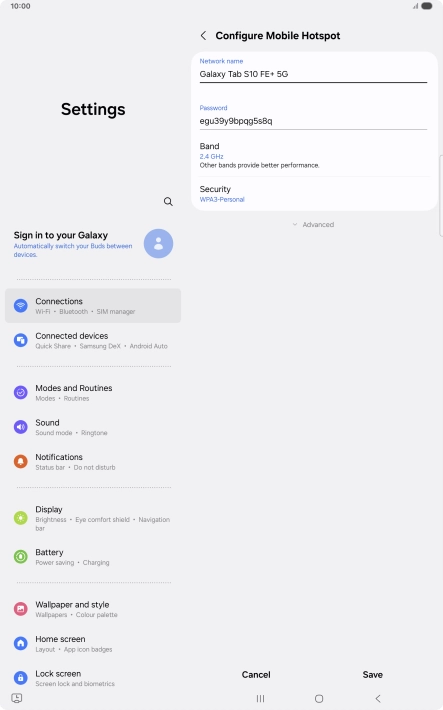This screenshot has width=443, height=710.
Task: Save the hotspot configuration
Action: click(x=372, y=675)
